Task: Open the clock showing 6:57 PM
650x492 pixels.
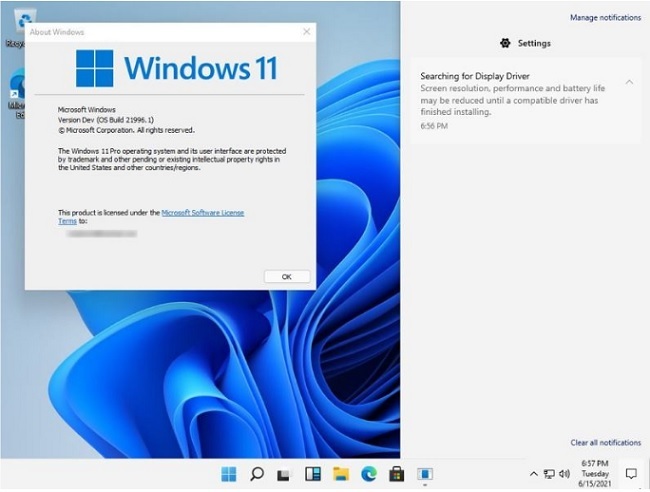Action: coord(595,473)
